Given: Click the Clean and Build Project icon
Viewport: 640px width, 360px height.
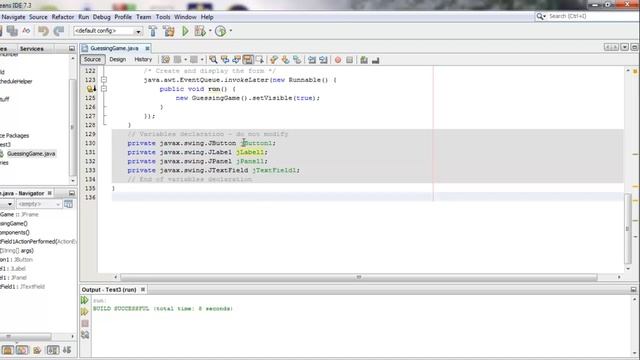Looking at the screenshot, I should tap(169, 31).
